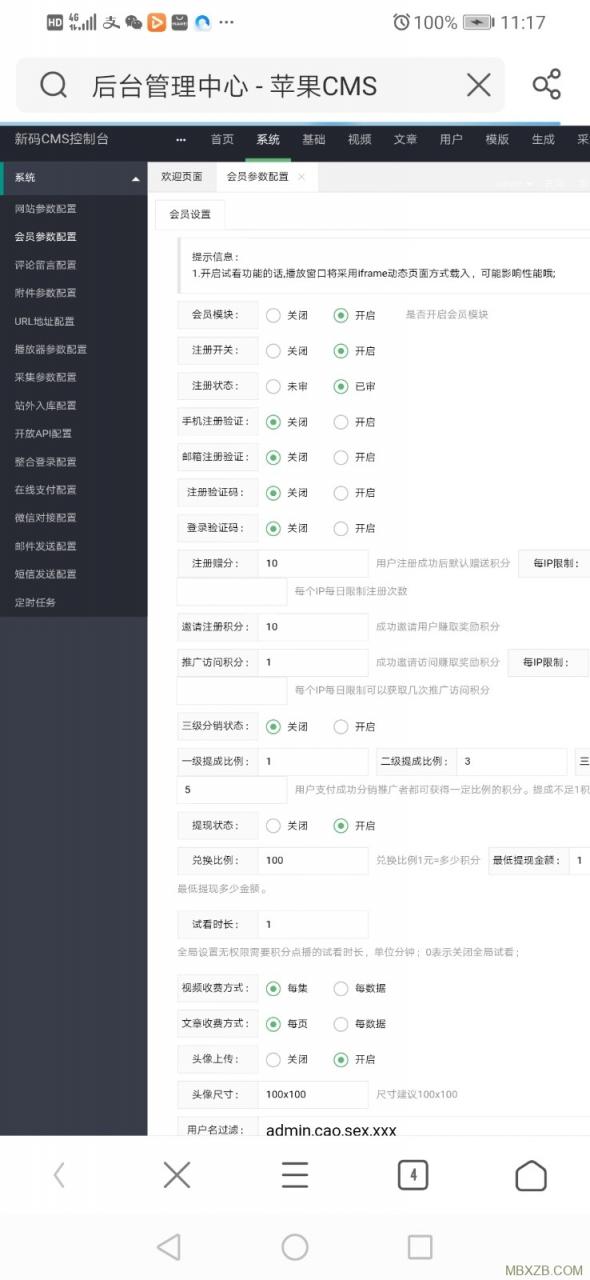The image size is (590, 1280).
Task: Close the 会员参数配置 tab
Action: click(x=302, y=176)
